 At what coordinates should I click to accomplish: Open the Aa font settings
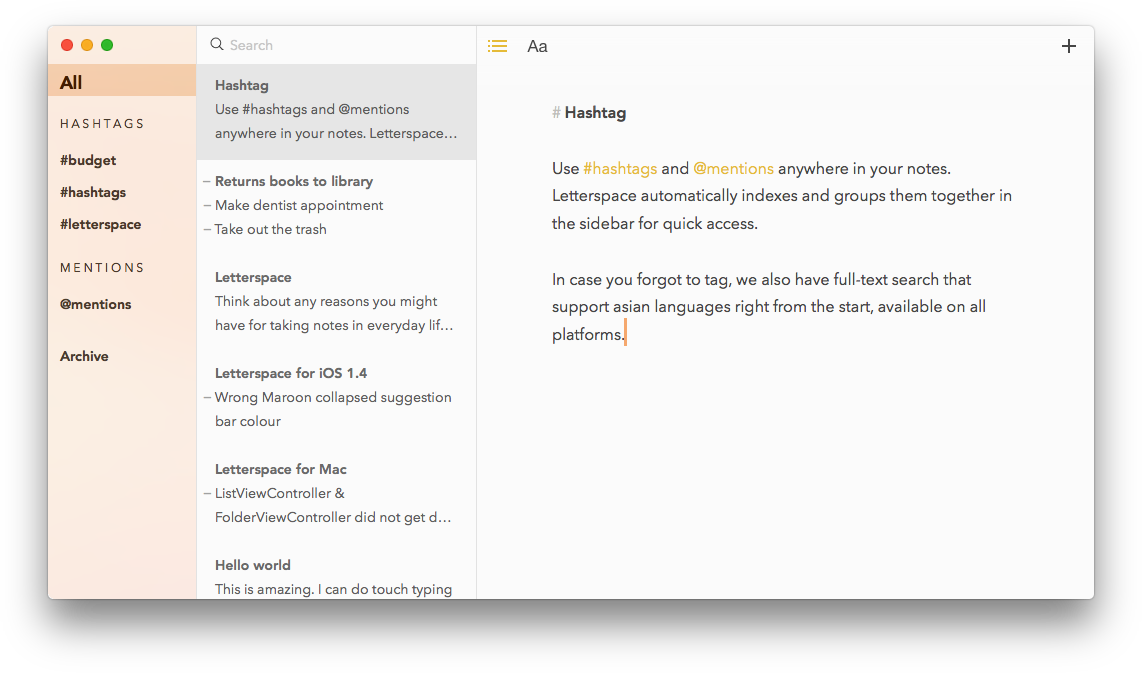(537, 46)
